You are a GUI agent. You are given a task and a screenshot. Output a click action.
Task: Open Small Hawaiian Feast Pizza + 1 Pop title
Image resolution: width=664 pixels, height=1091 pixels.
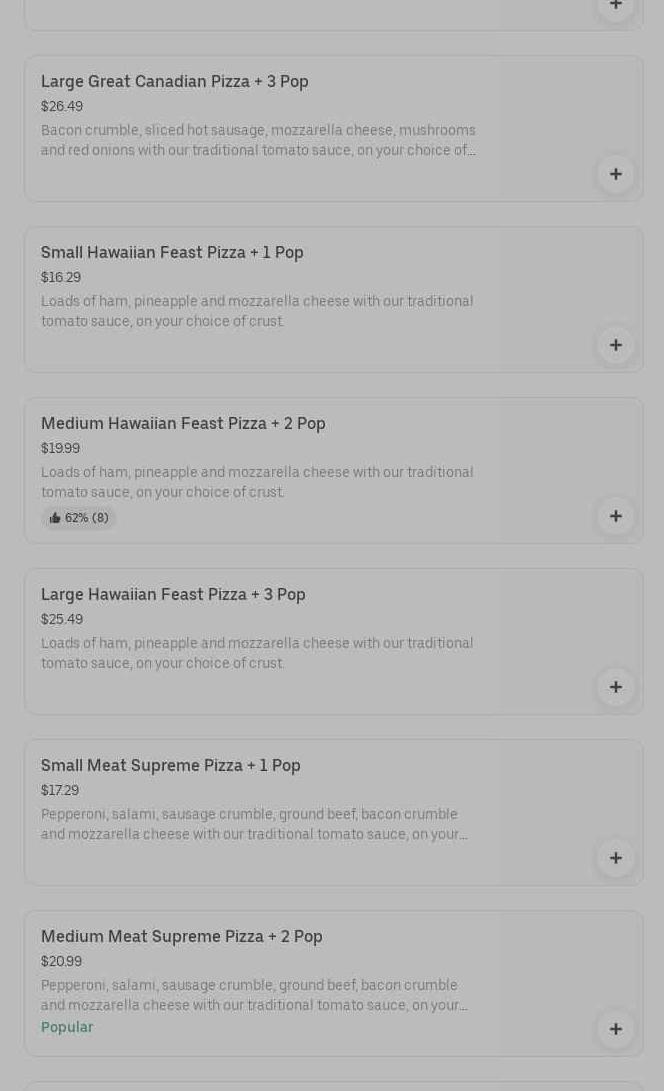point(172,253)
